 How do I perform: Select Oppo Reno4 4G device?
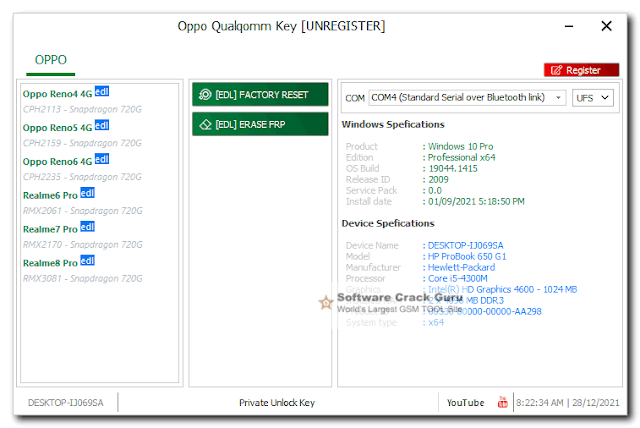[x=58, y=94]
